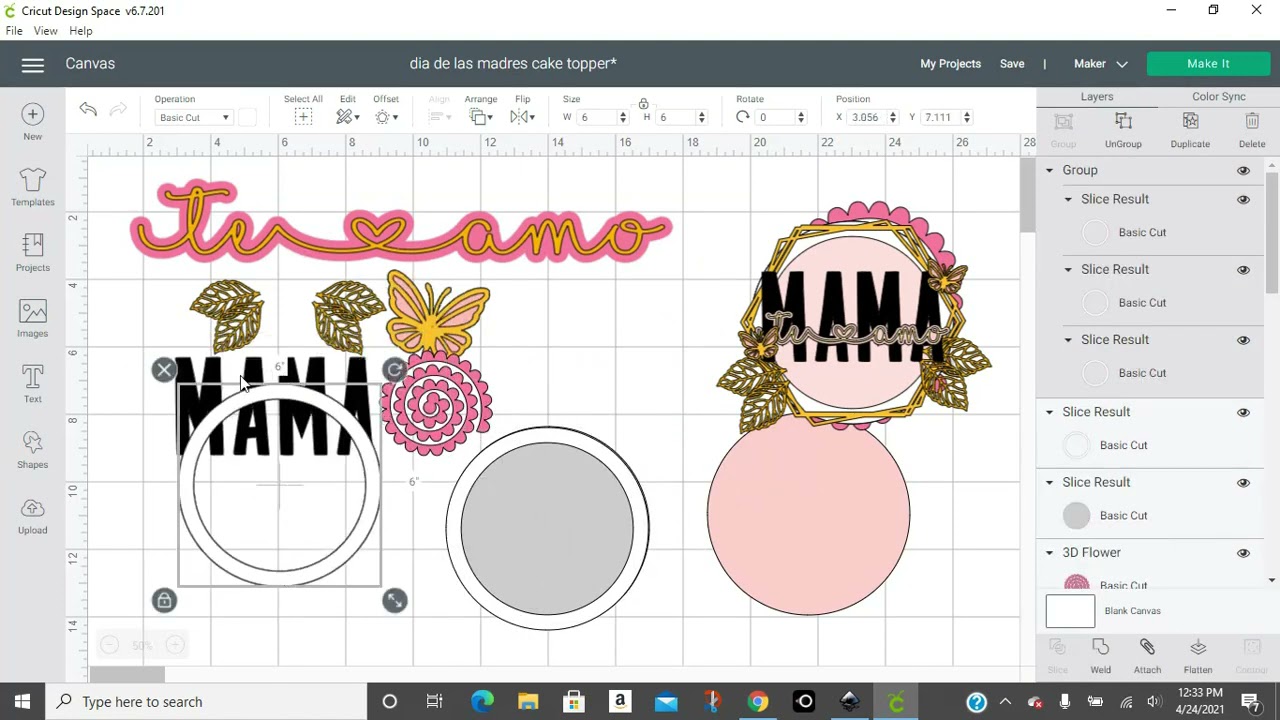Hide the first Slice Result layer
The width and height of the screenshot is (1280, 720).
[1243, 199]
